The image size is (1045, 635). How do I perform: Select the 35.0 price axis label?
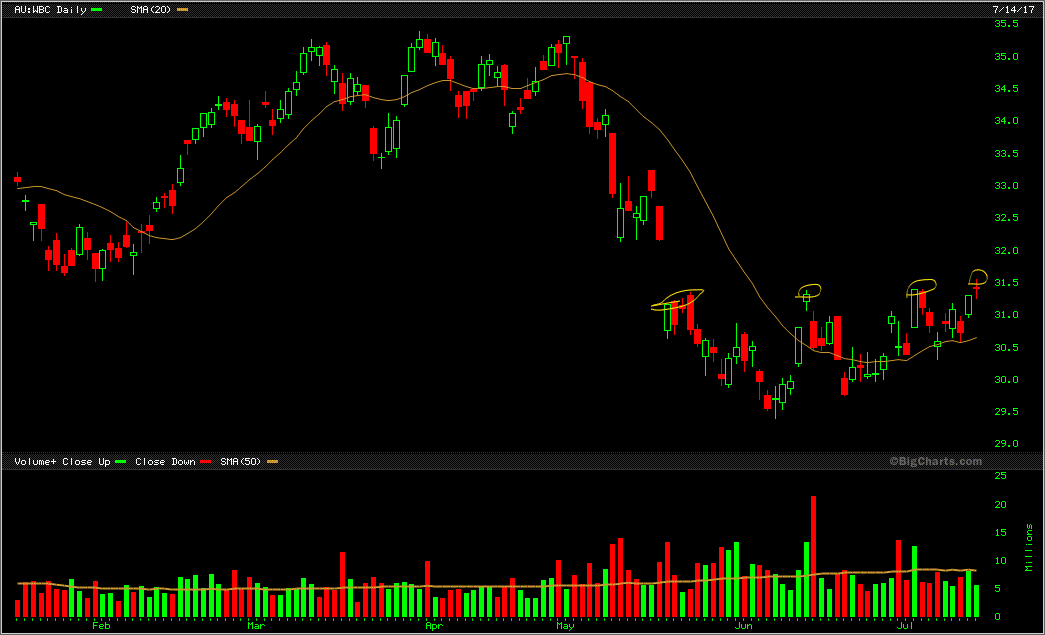[x=1006, y=57]
